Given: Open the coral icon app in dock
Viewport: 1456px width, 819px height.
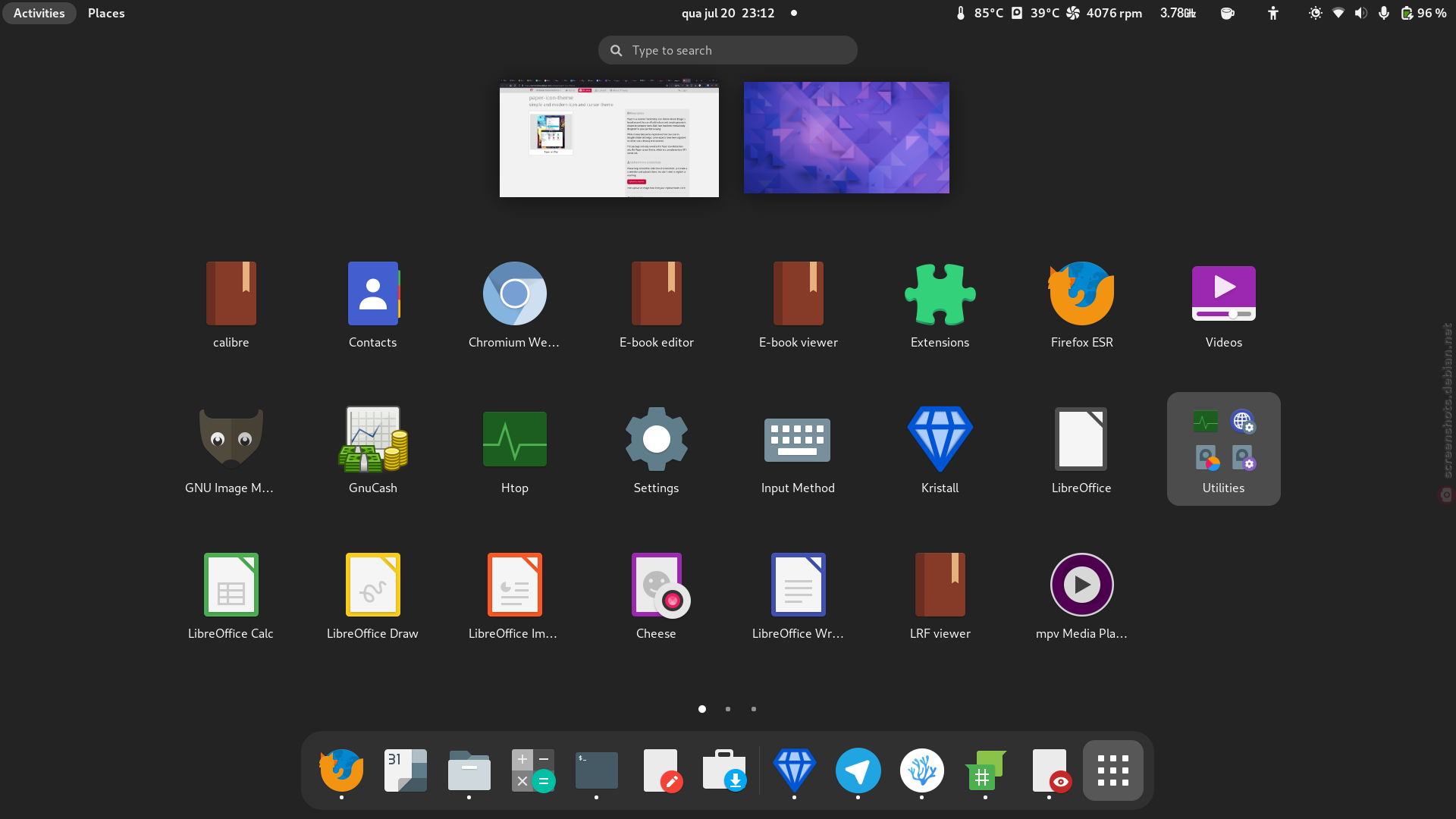Looking at the screenshot, I should coord(921,770).
